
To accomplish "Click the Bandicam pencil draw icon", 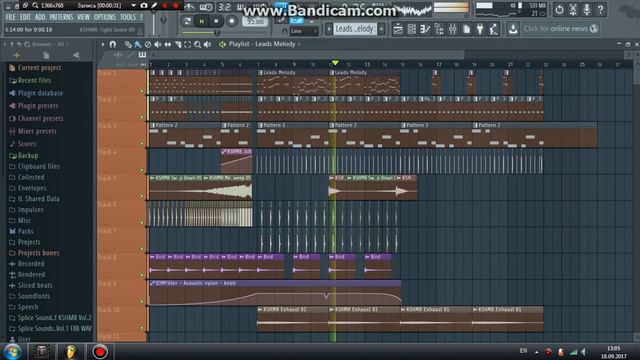I will click(x=155, y=5).
